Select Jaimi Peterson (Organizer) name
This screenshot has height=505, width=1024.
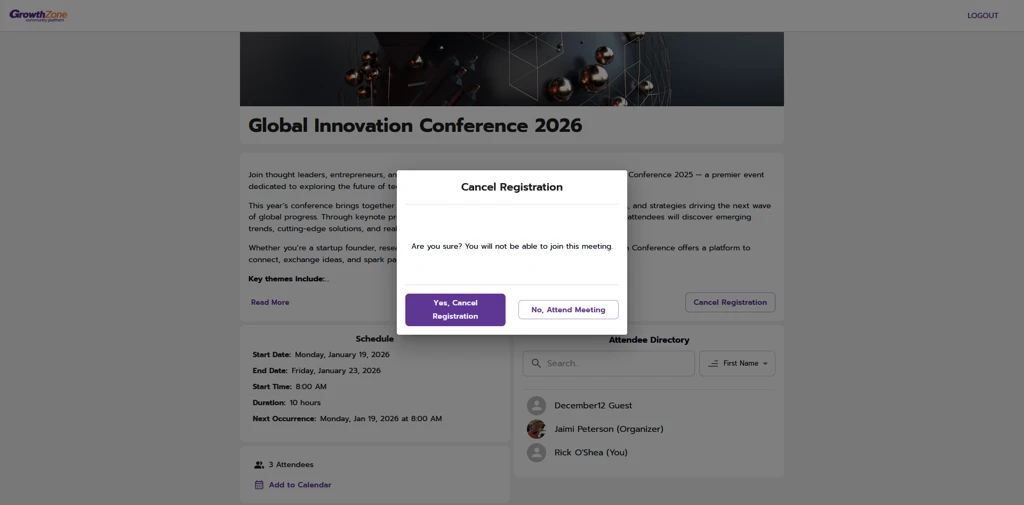[x=608, y=429]
